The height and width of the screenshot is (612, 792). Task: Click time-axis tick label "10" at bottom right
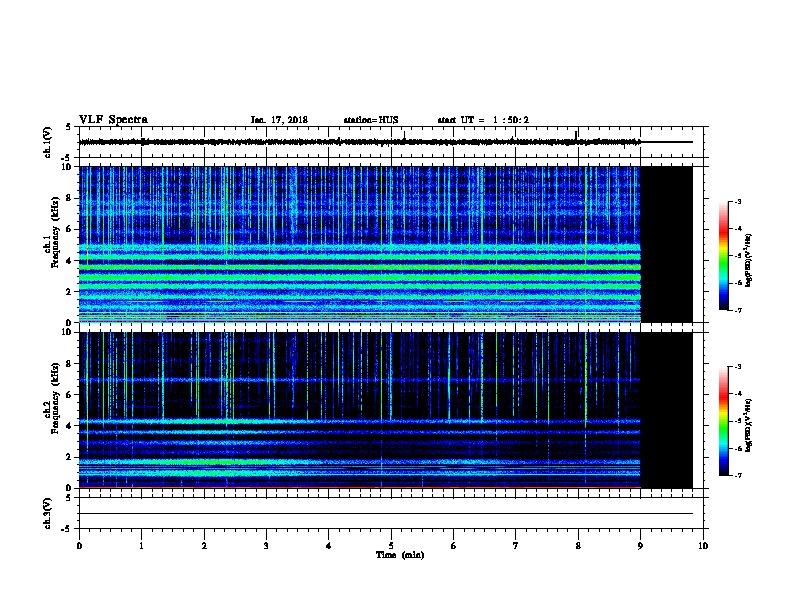tap(703, 545)
